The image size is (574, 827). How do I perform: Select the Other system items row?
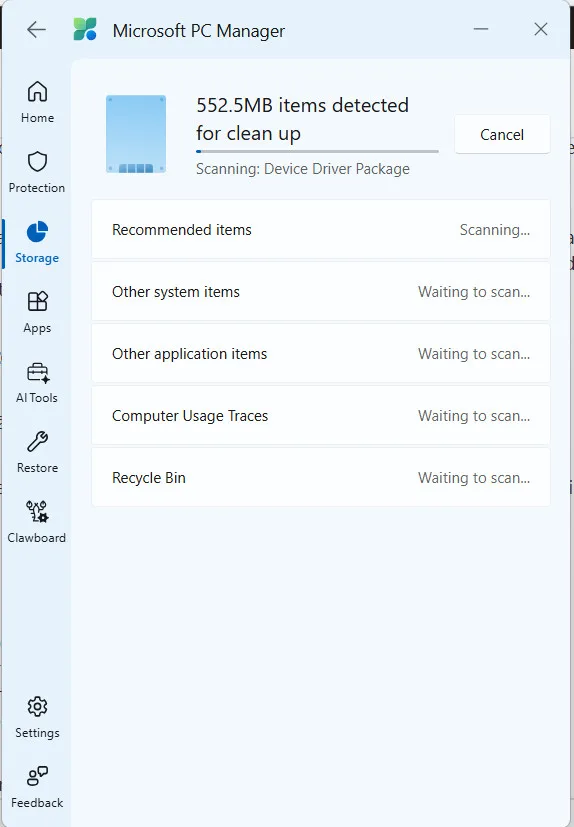(x=321, y=292)
